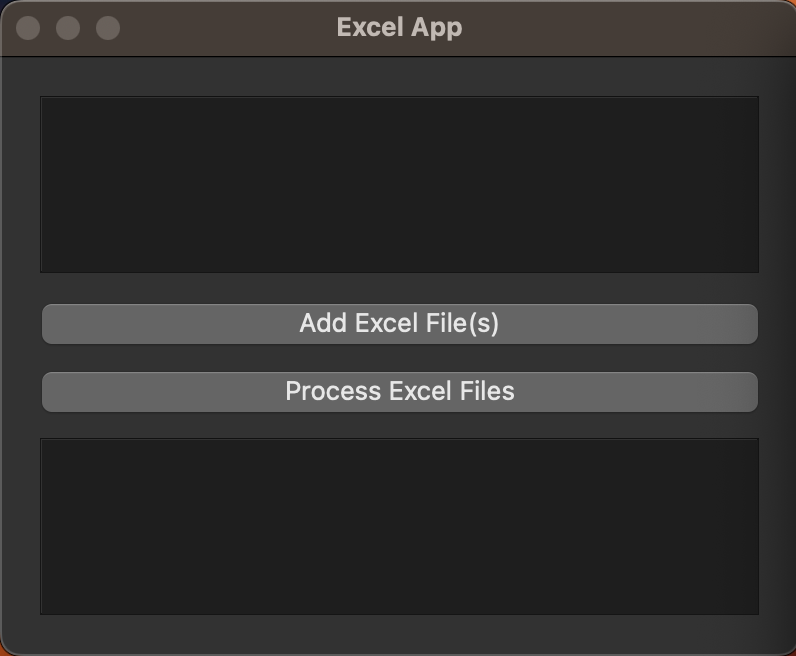Close the Excel App window

click(x=28, y=27)
